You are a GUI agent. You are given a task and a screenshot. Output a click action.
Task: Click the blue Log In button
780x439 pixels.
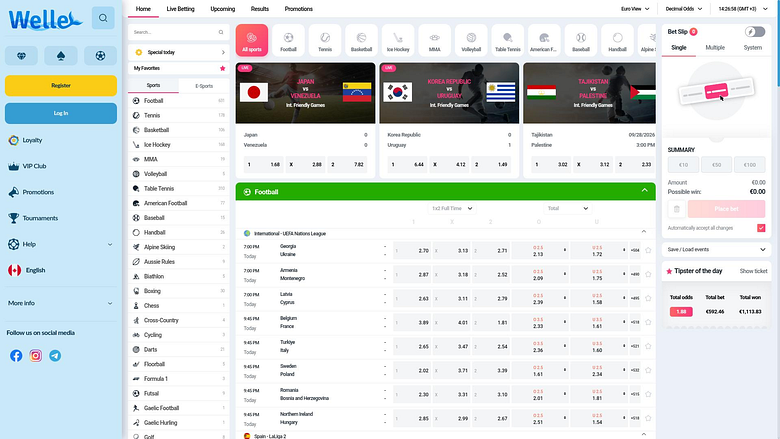click(x=61, y=113)
